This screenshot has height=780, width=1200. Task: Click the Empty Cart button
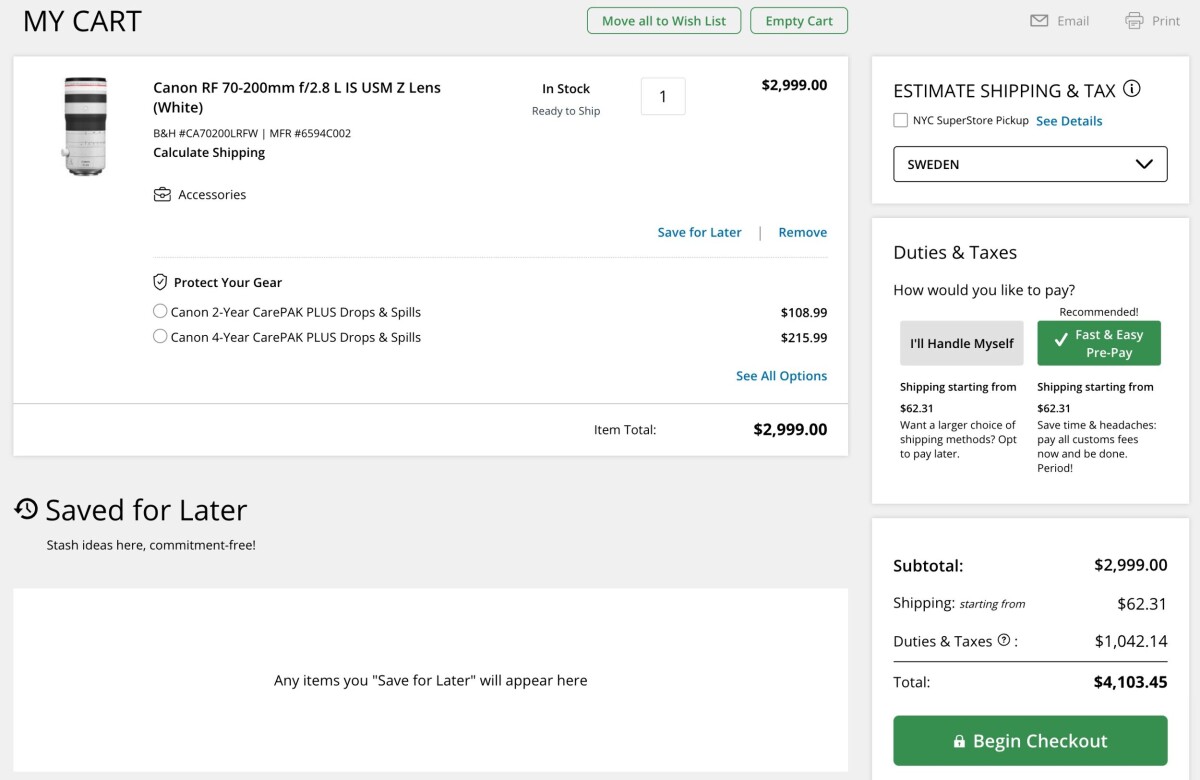[x=799, y=21]
